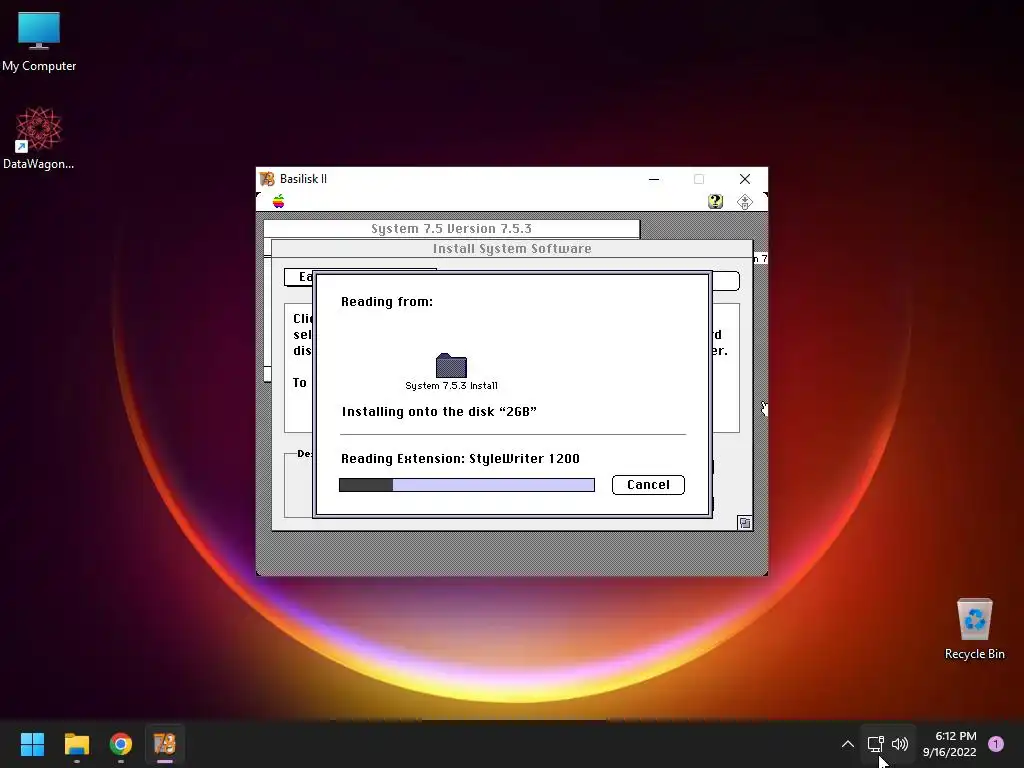Click the System 7.5.3 Install folder icon
The height and width of the screenshot is (768, 1024).
(x=451, y=366)
